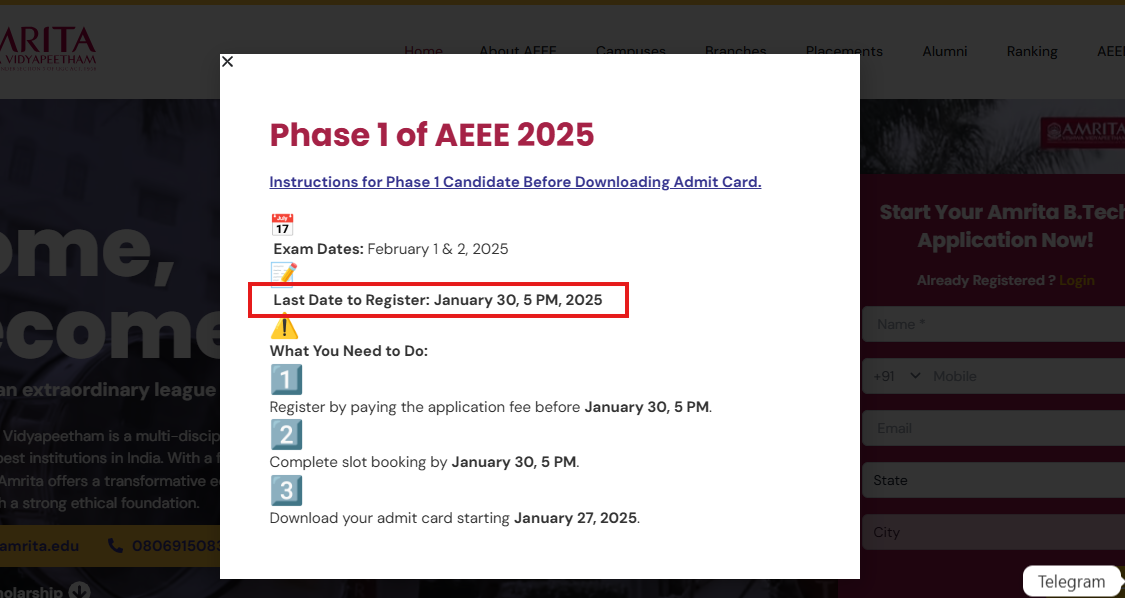Select the step 3 number icon
This screenshot has width=1125, height=598.
286,490
